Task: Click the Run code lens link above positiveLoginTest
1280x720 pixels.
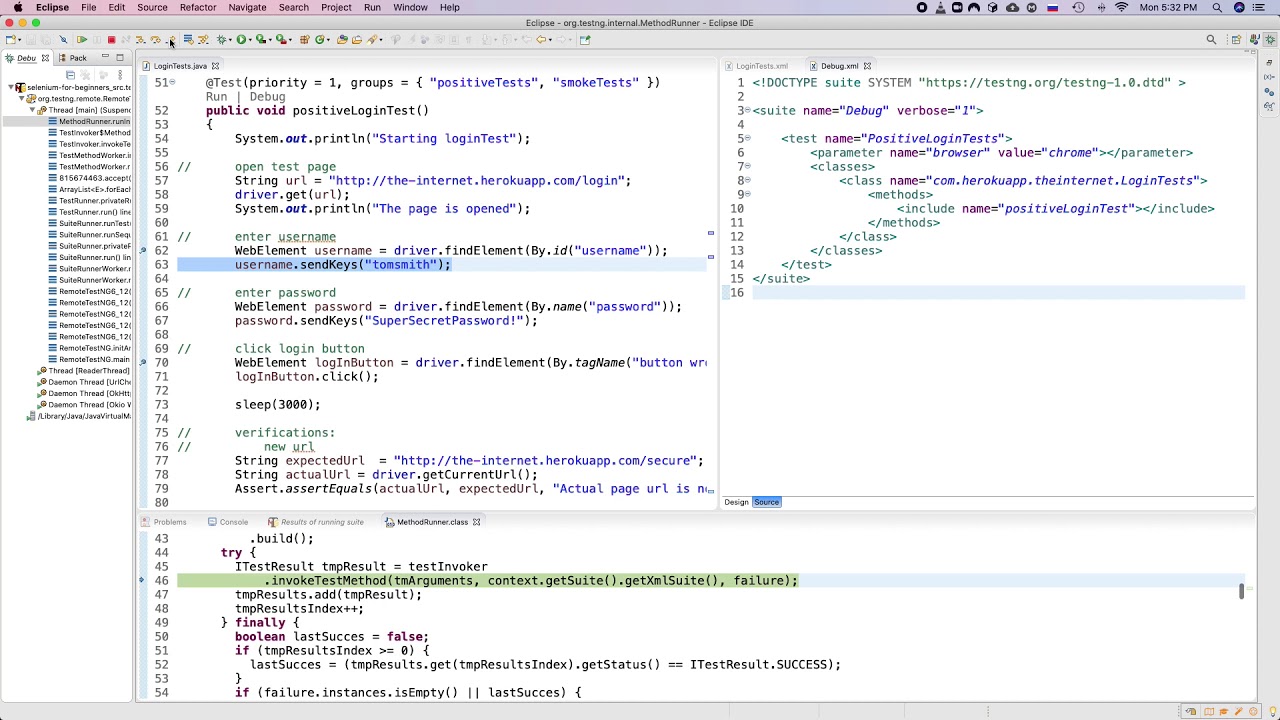Action: pos(216,97)
